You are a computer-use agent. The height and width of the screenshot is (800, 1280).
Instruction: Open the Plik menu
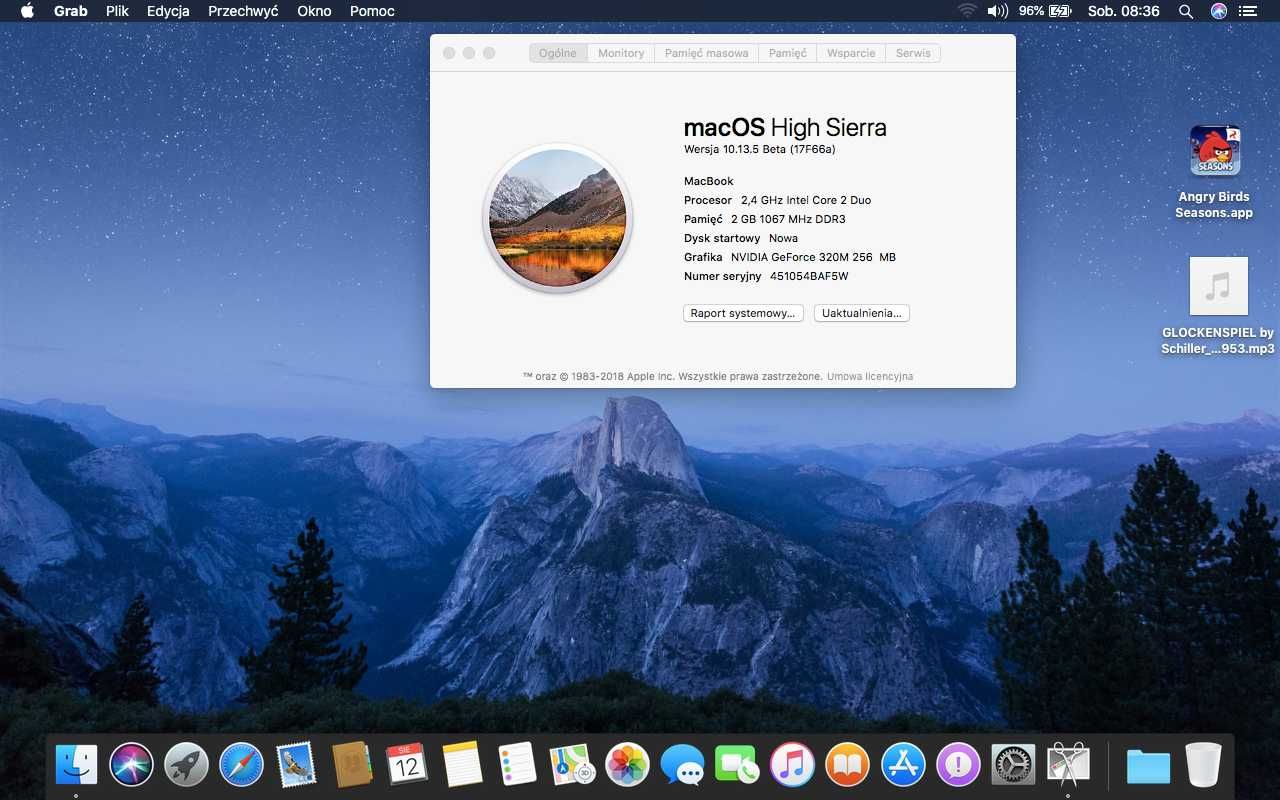117,11
